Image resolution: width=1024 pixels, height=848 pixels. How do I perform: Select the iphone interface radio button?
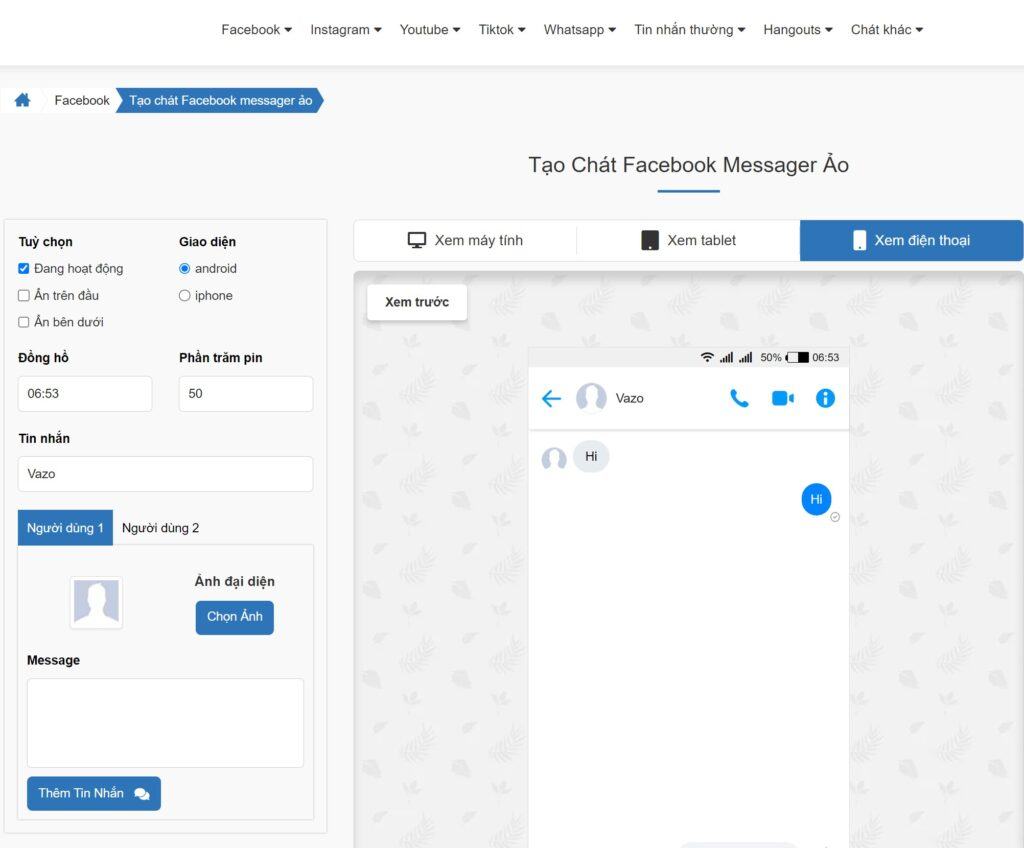[x=184, y=295]
